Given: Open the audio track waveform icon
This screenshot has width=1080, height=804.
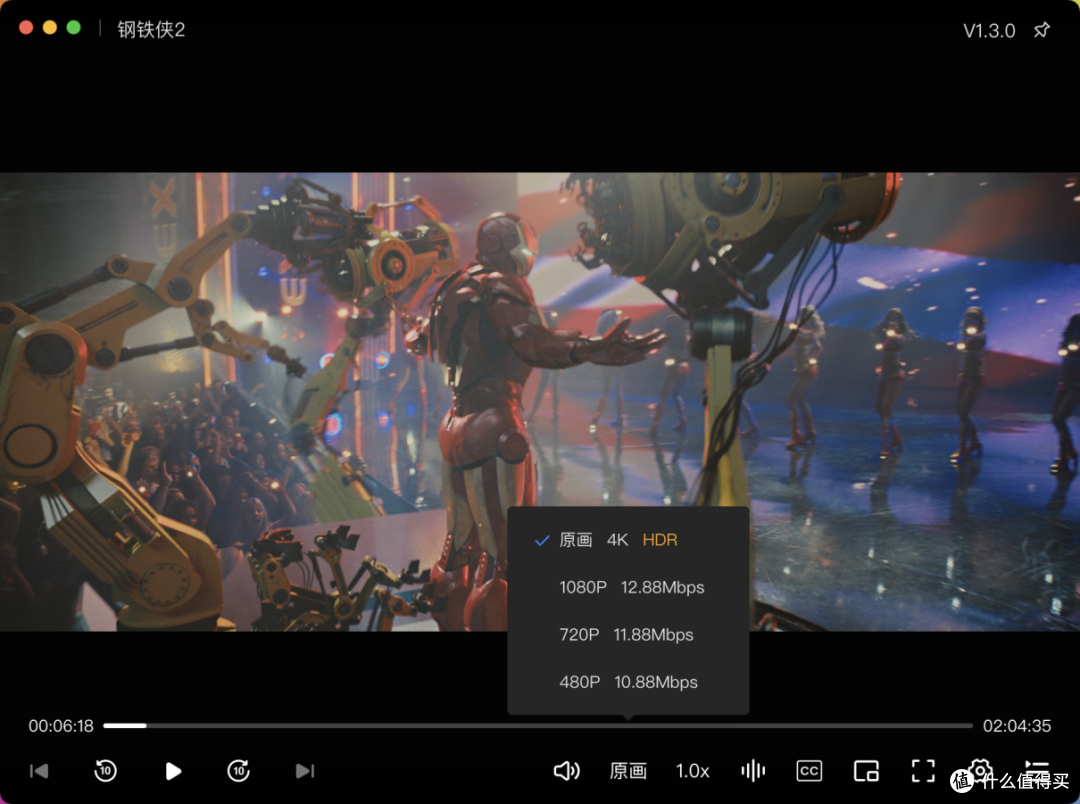Looking at the screenshot, I should click(x=753, y=770).
